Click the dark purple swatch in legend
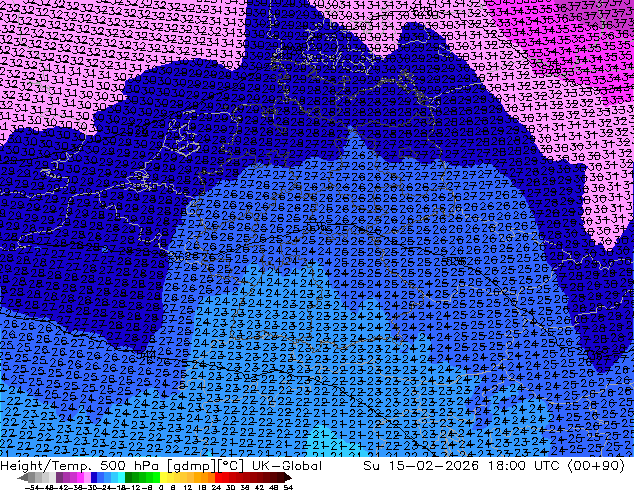Screen dimensions: 634x490 click(59, 477)
